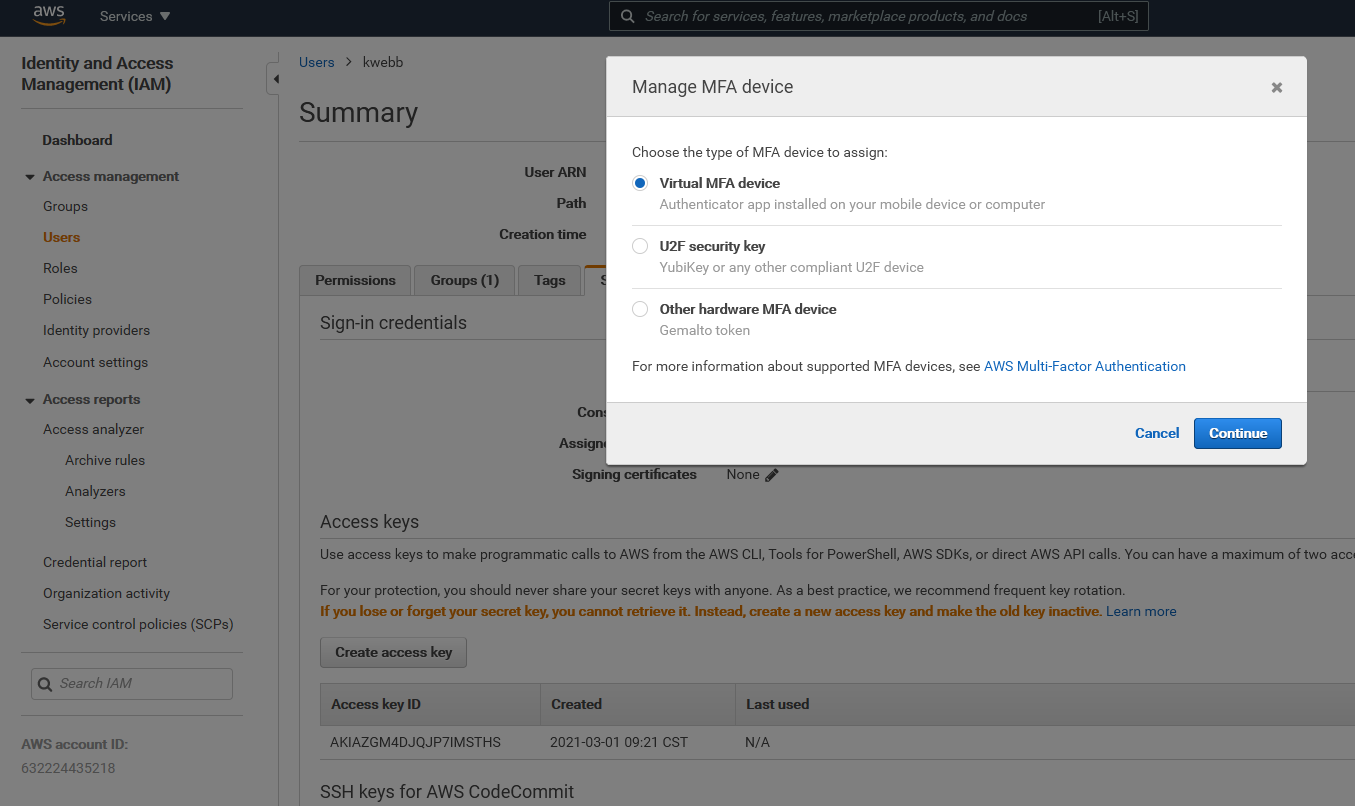1355x806 pixels.
Task: Close the Manage MFA device dialog
Action: (x=1277, y=87)
